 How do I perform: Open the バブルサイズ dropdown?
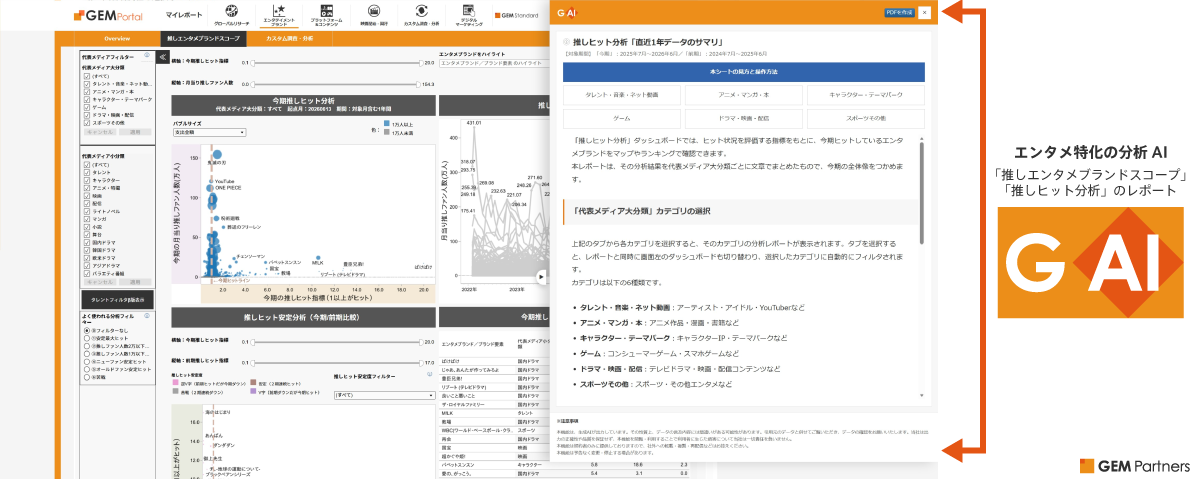pos(209,131)
